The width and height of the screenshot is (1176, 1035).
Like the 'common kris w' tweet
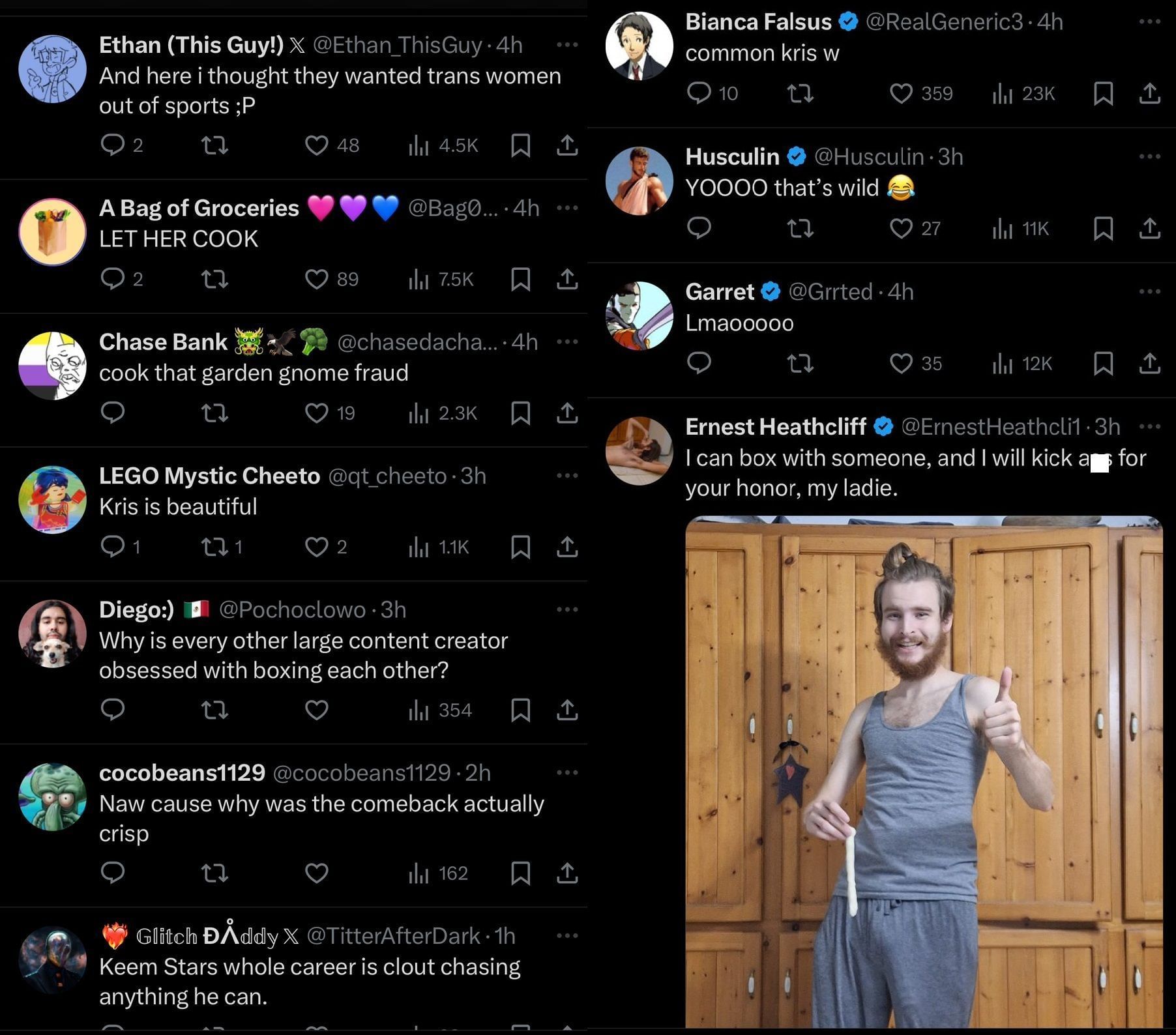point(902,94)
